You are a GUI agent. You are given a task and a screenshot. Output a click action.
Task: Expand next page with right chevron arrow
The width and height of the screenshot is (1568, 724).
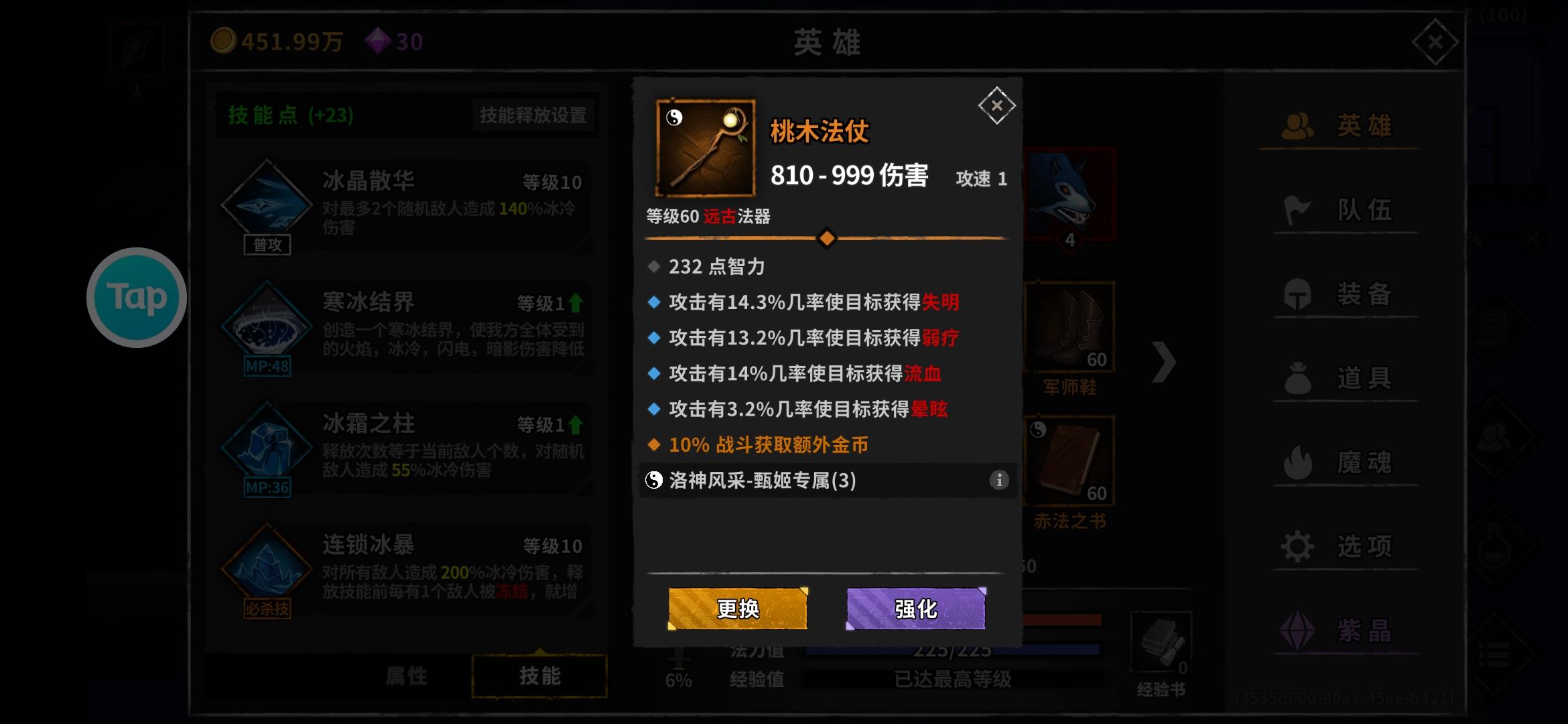(x=1164, y=362)
